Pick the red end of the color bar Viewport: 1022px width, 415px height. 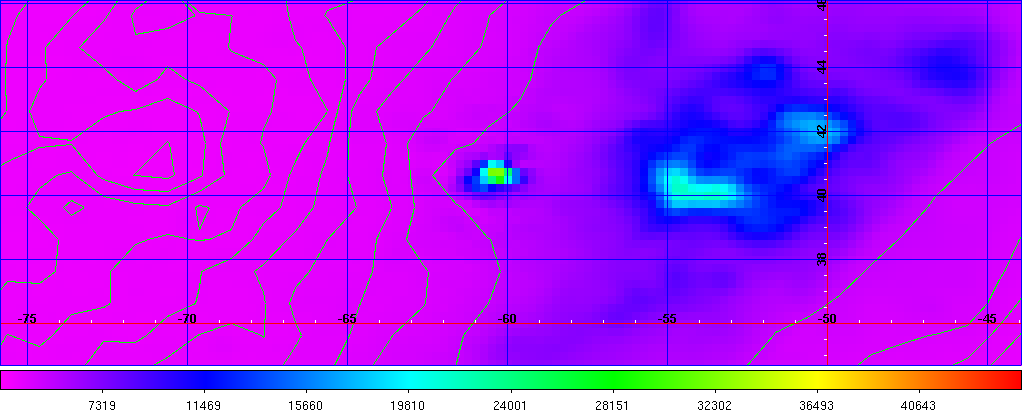click(1010, 380)
